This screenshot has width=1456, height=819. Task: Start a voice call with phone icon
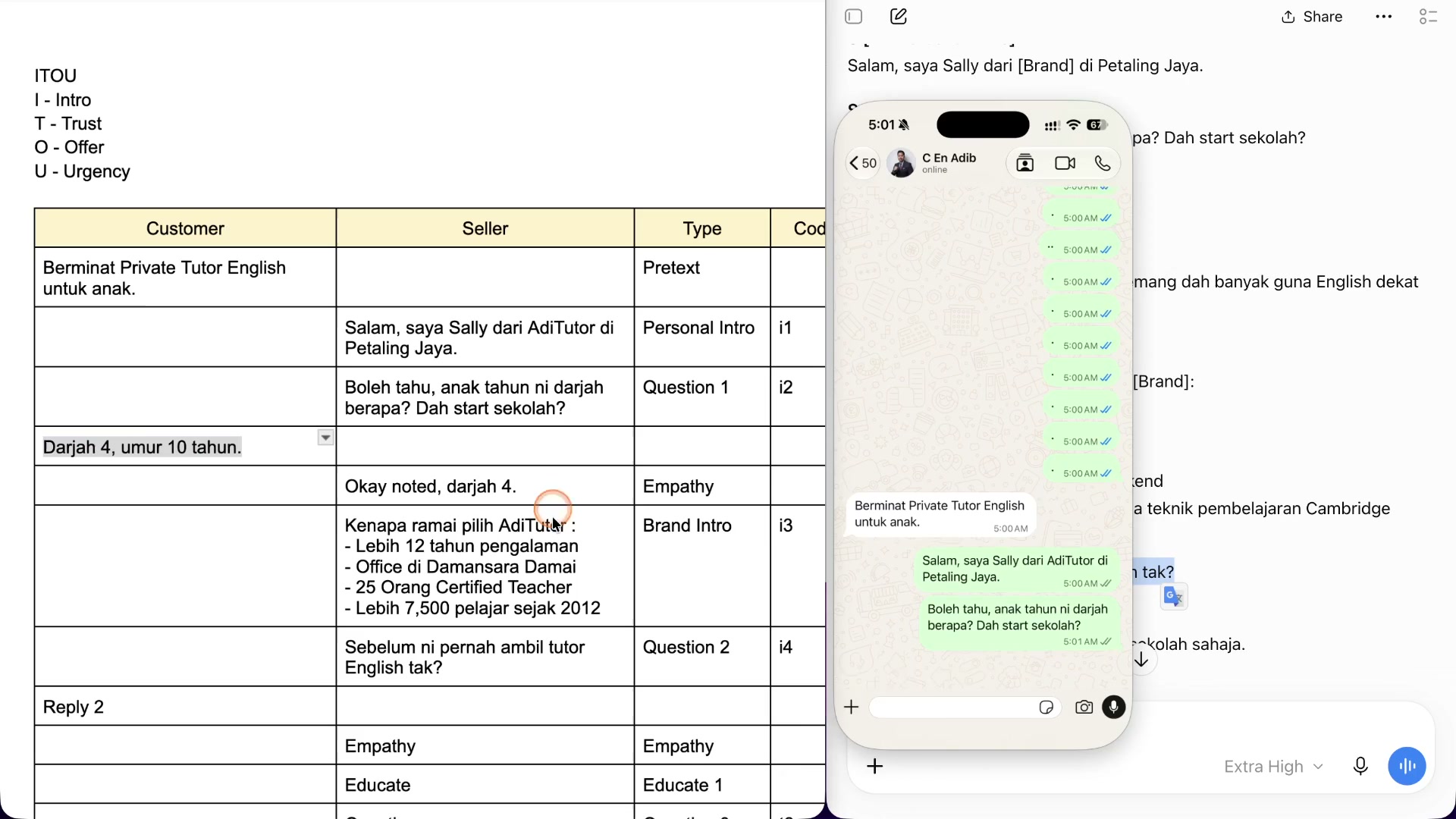[1103, 163]
